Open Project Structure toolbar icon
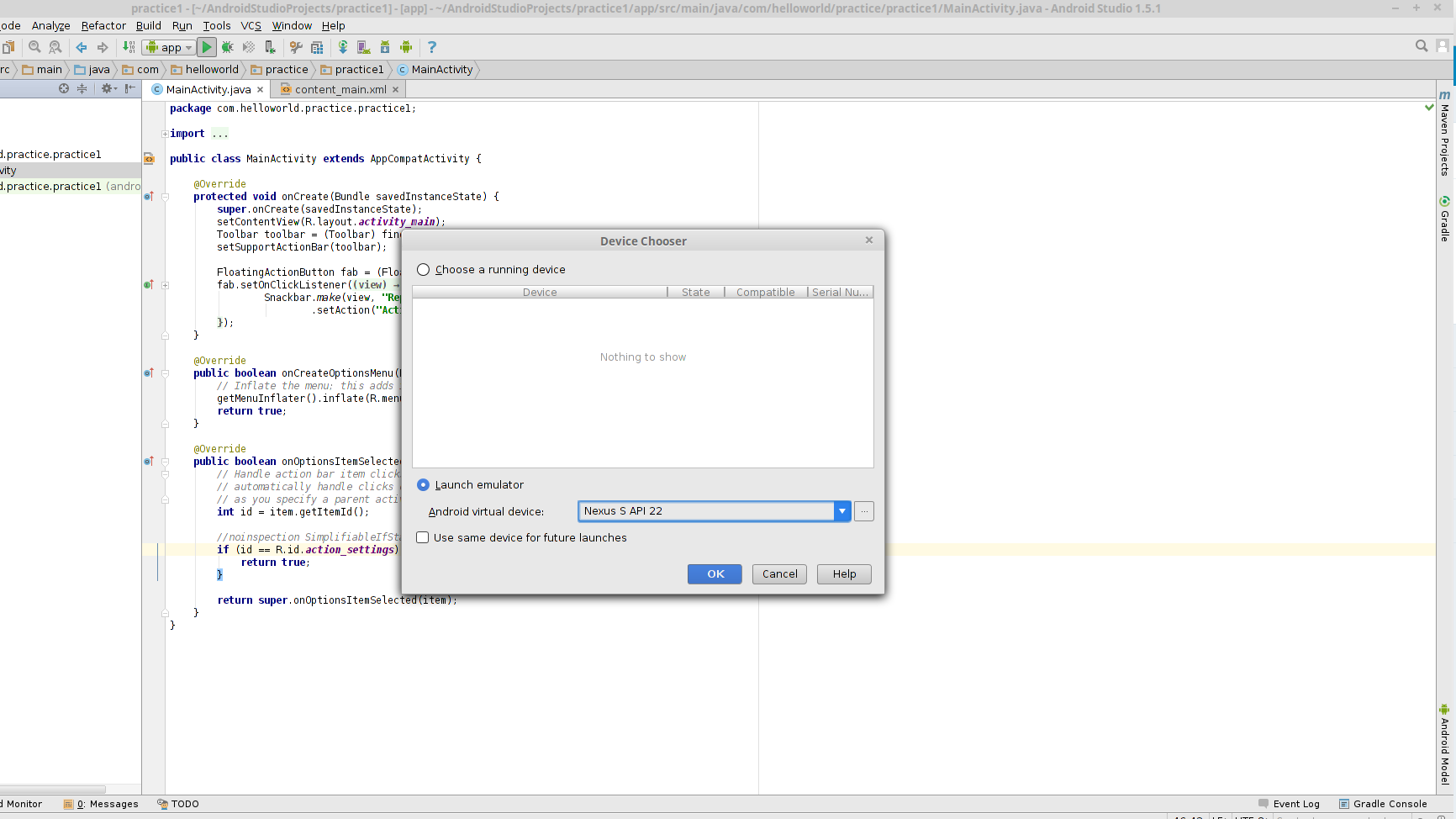This screenshot has height=819, width=1456. (x=317, y=47)
